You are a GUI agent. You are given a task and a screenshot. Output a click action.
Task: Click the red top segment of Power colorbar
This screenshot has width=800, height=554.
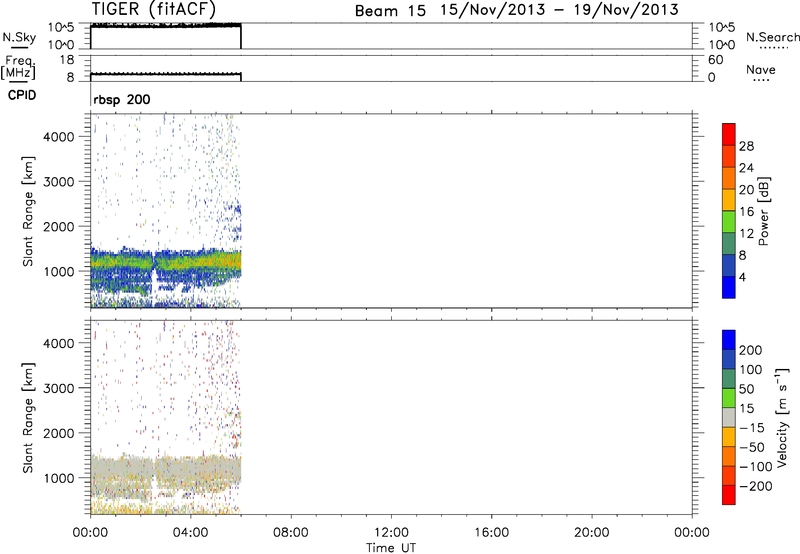pyautogui.click(x=729, y=134)
